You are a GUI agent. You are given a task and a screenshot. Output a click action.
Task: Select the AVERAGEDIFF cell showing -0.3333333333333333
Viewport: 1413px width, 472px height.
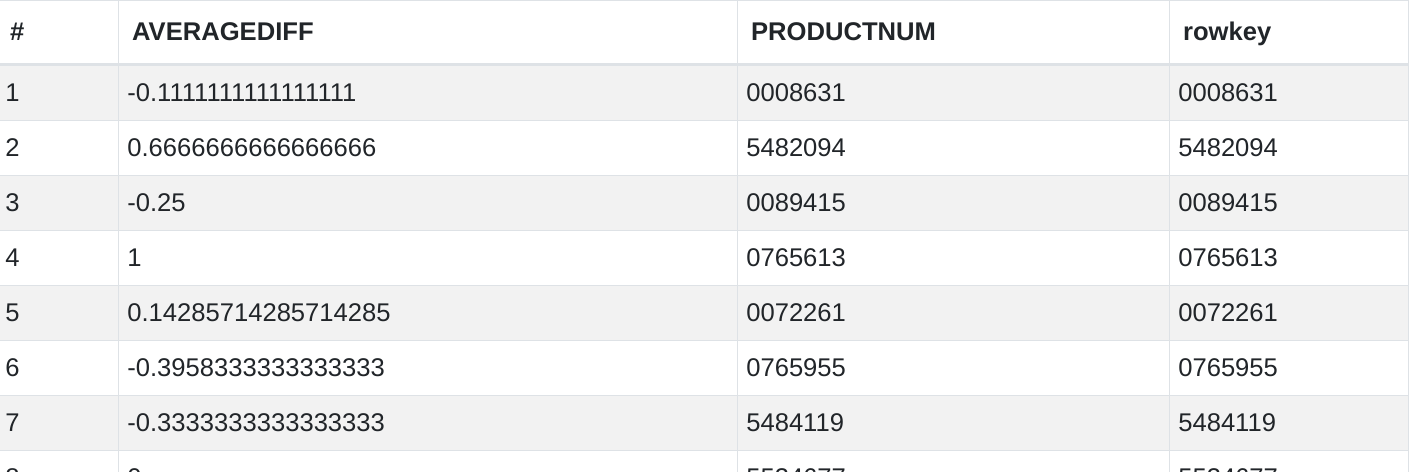coord(255,423)
